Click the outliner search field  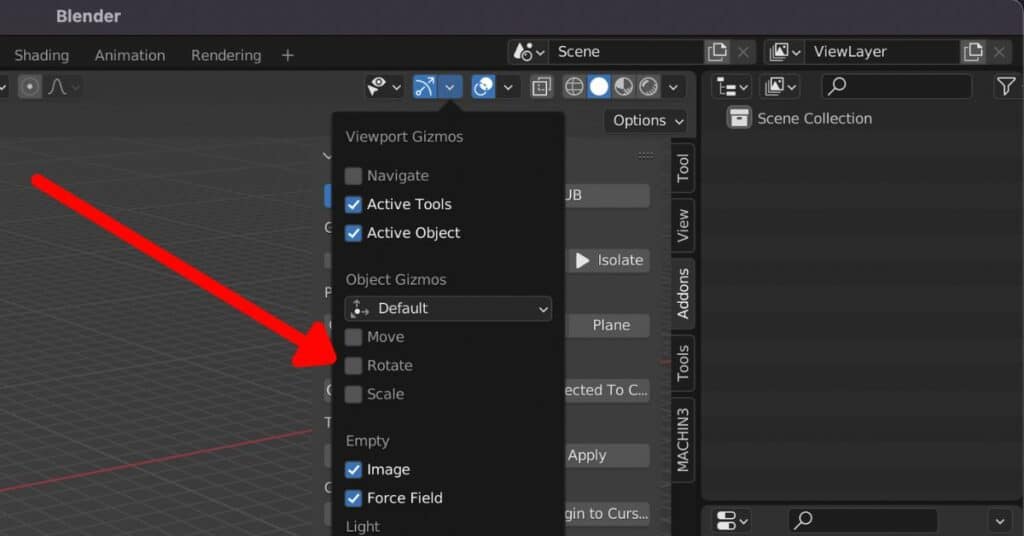click(897, 87)
